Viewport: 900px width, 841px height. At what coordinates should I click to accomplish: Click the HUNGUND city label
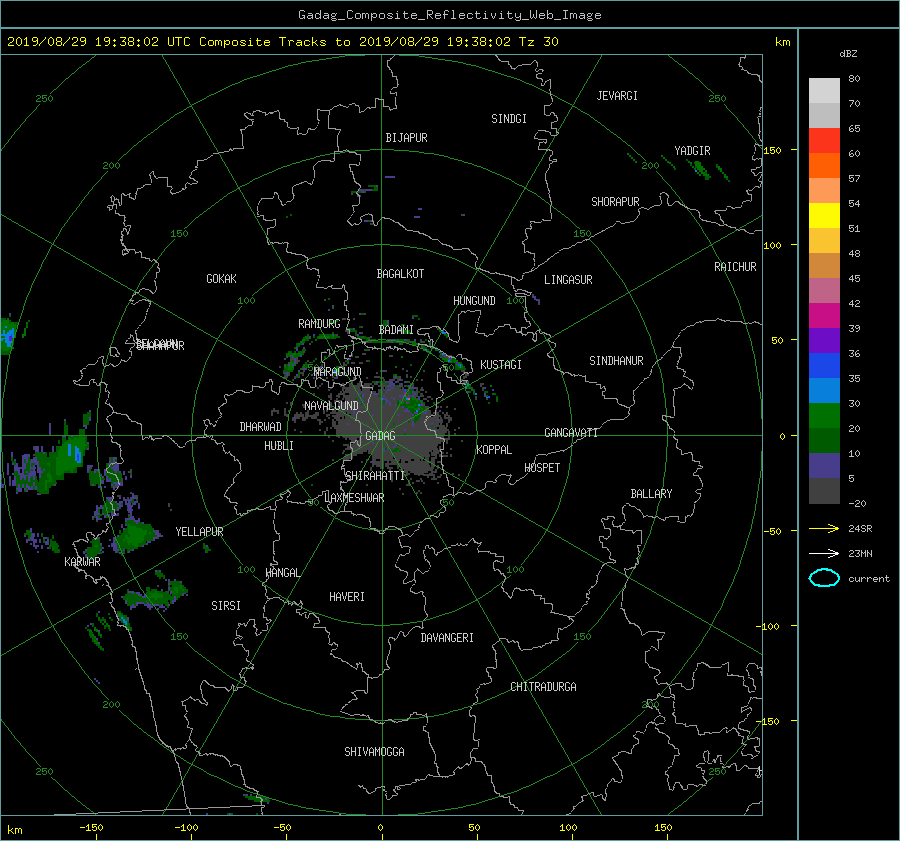tap(474, 301)
